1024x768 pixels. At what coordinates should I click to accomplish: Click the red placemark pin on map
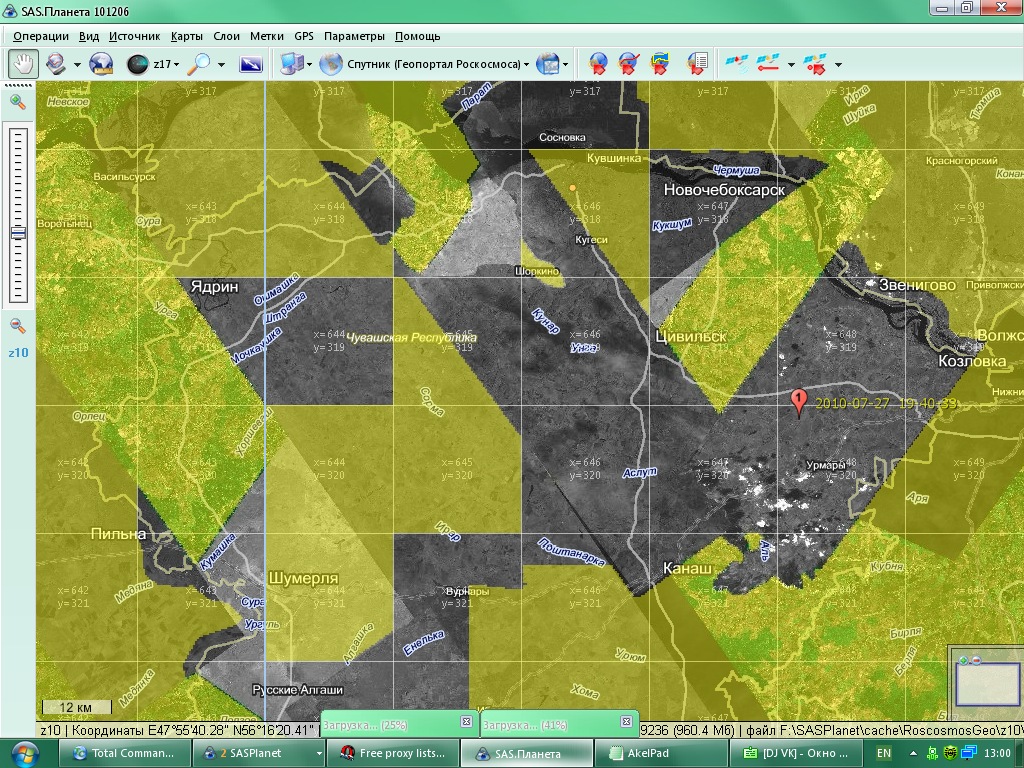coord(798,401)
